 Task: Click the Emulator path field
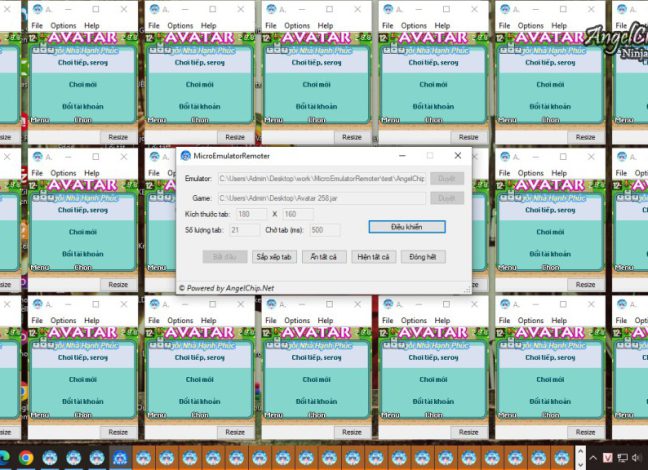(321, 179)
